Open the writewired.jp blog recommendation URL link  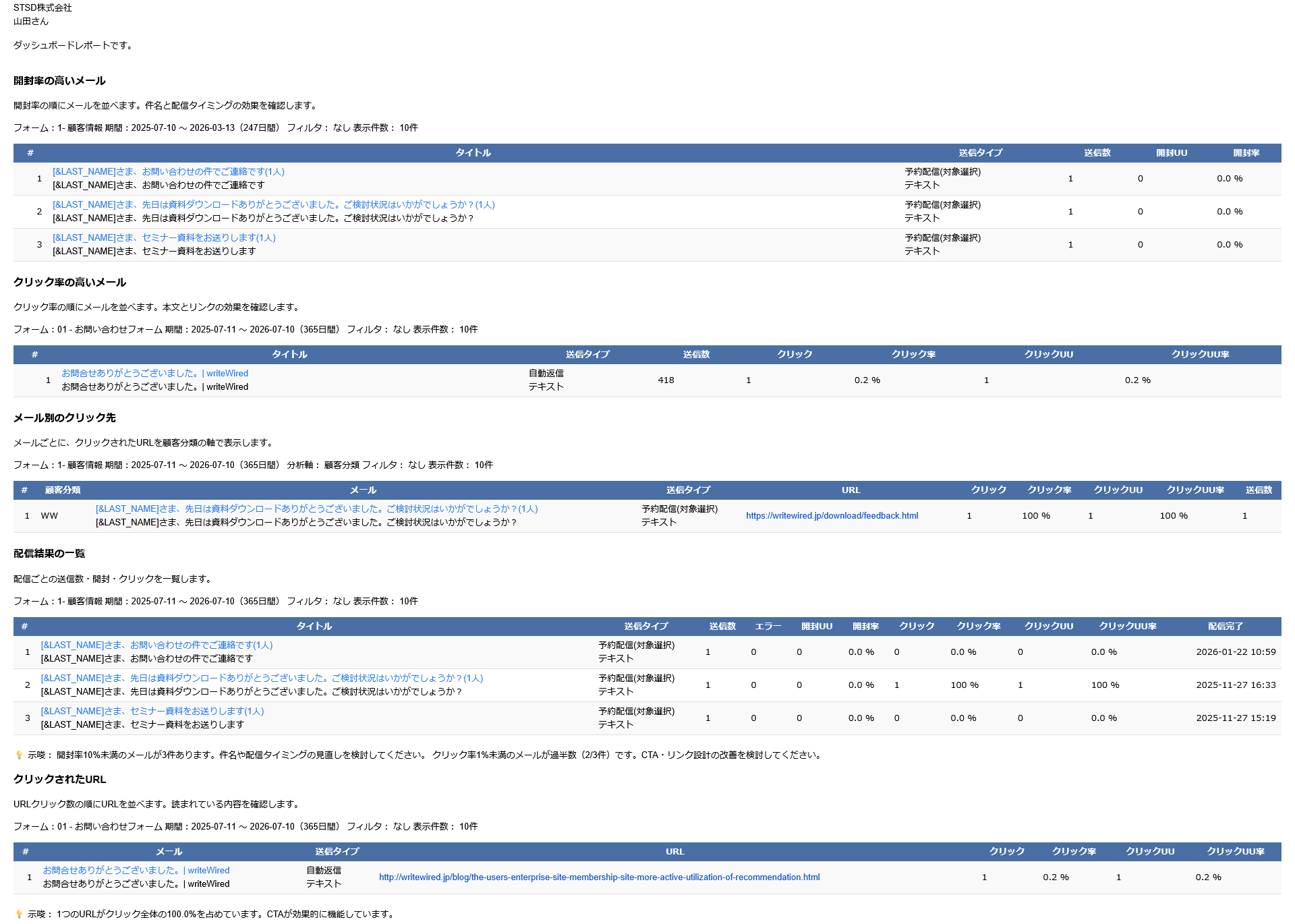[600, 877]
